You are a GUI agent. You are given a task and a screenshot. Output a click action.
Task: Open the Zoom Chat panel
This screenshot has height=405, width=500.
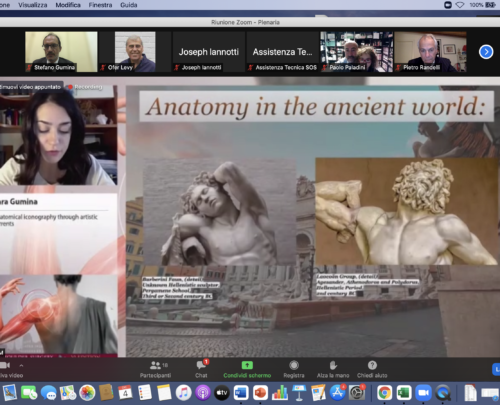[x=201, y=369]
